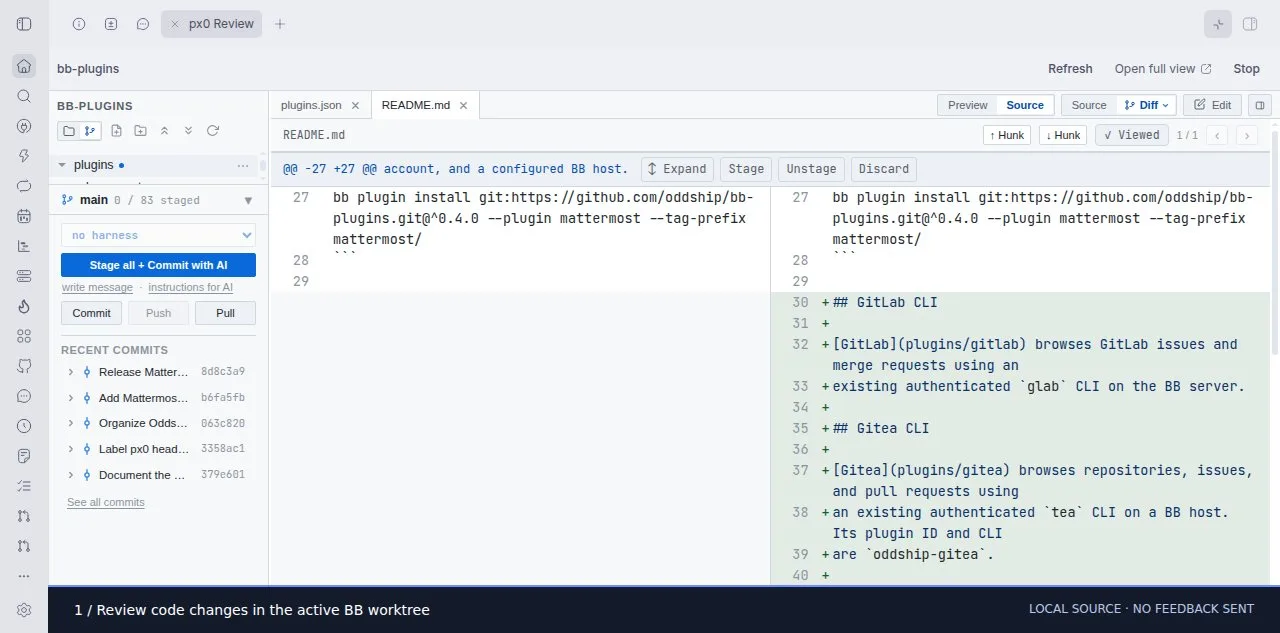This screenshot has height=633, width=1280.
Task: Expand the 'Document the…' commit
Action: click(70, 475)
